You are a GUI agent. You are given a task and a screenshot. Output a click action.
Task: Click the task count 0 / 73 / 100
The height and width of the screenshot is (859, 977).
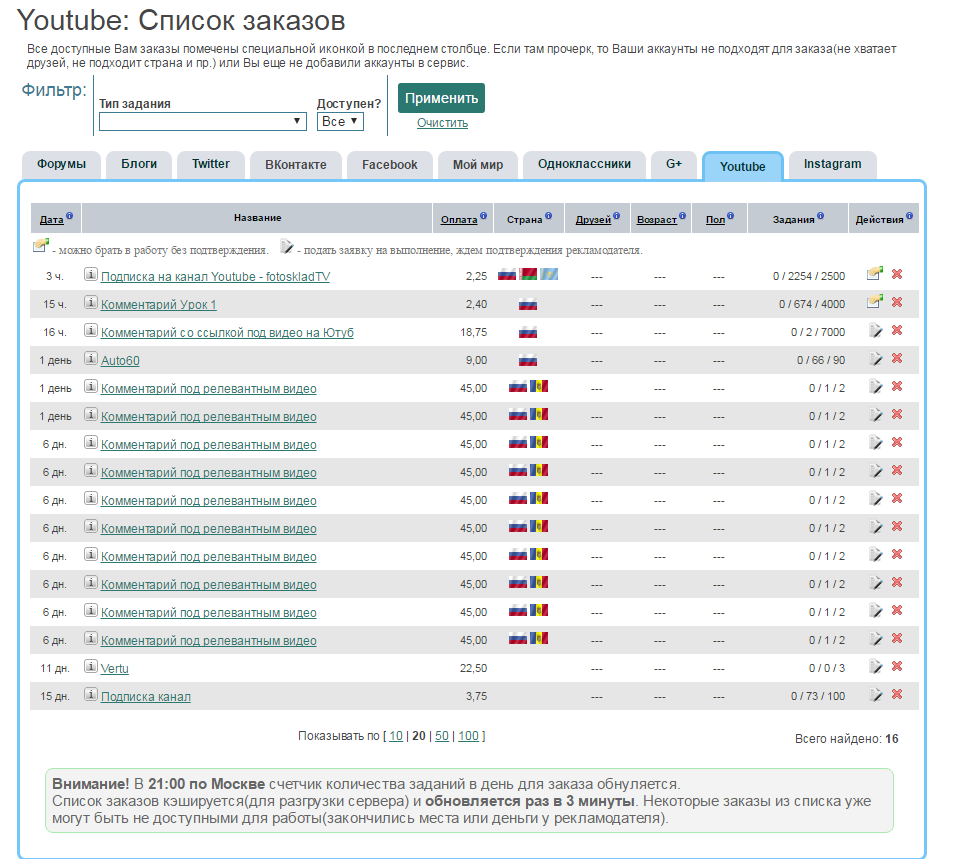pos(818,696)
